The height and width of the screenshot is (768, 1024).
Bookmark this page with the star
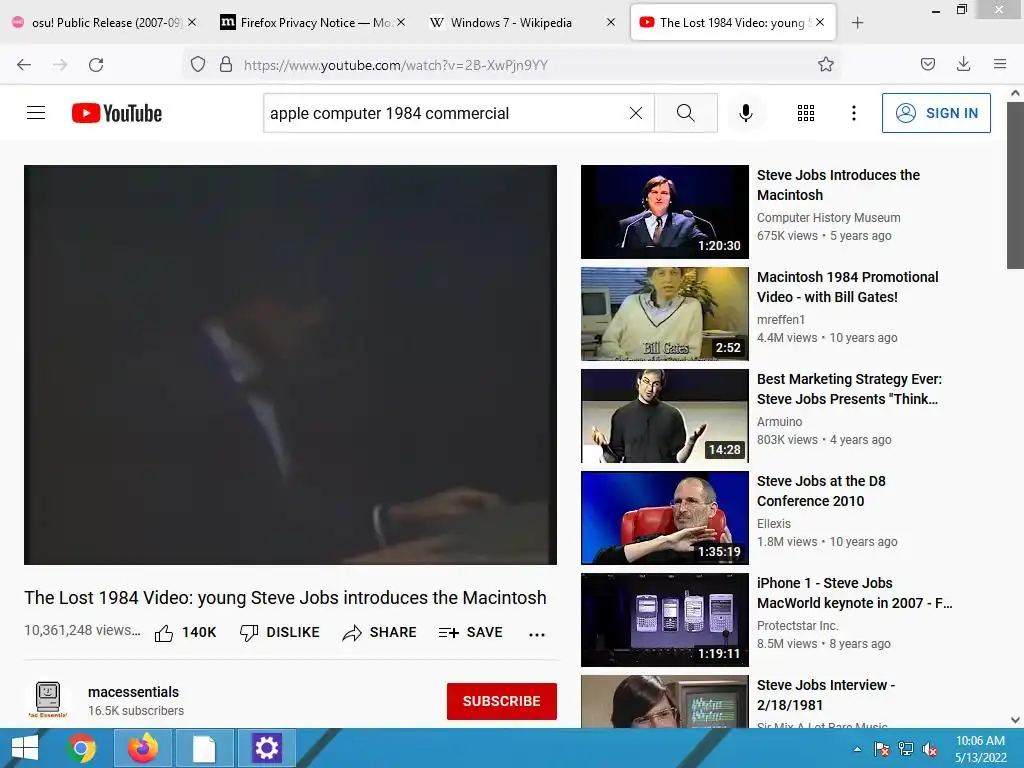825,64
